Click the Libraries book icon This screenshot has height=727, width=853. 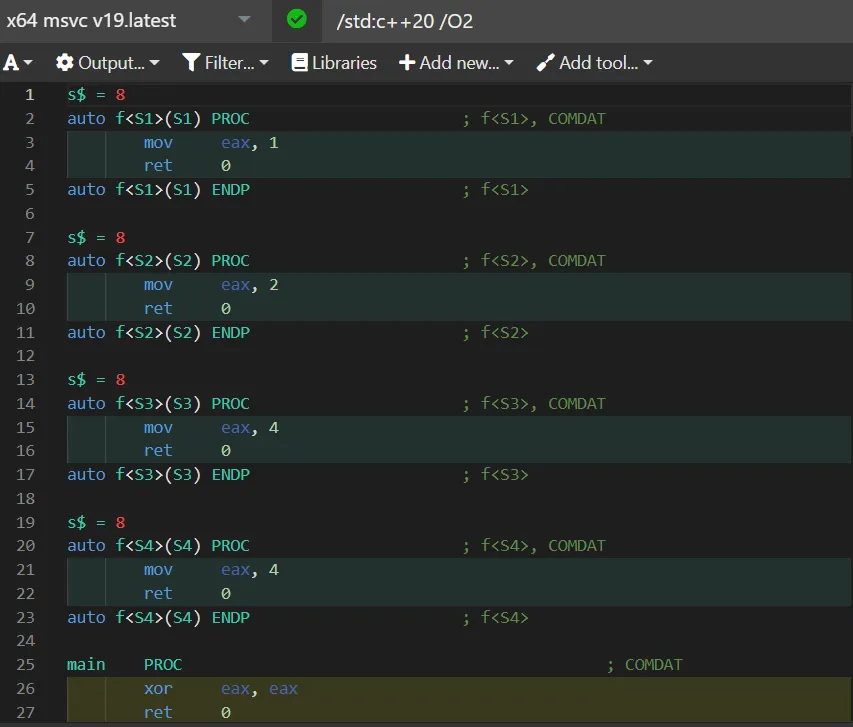click(299, 63)
